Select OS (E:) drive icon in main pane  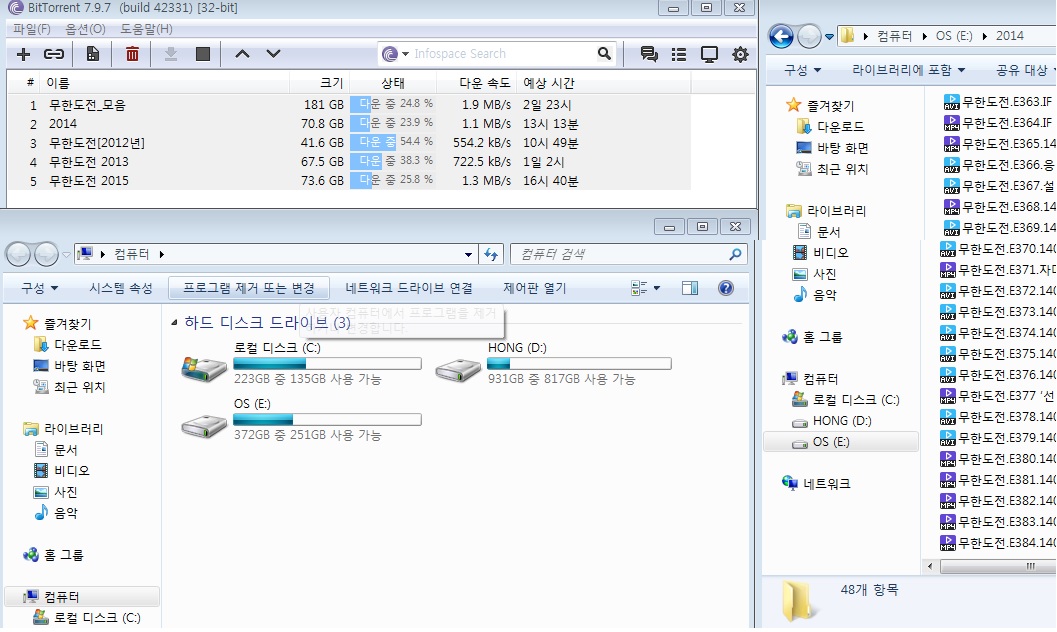click(x=204, y=424)
